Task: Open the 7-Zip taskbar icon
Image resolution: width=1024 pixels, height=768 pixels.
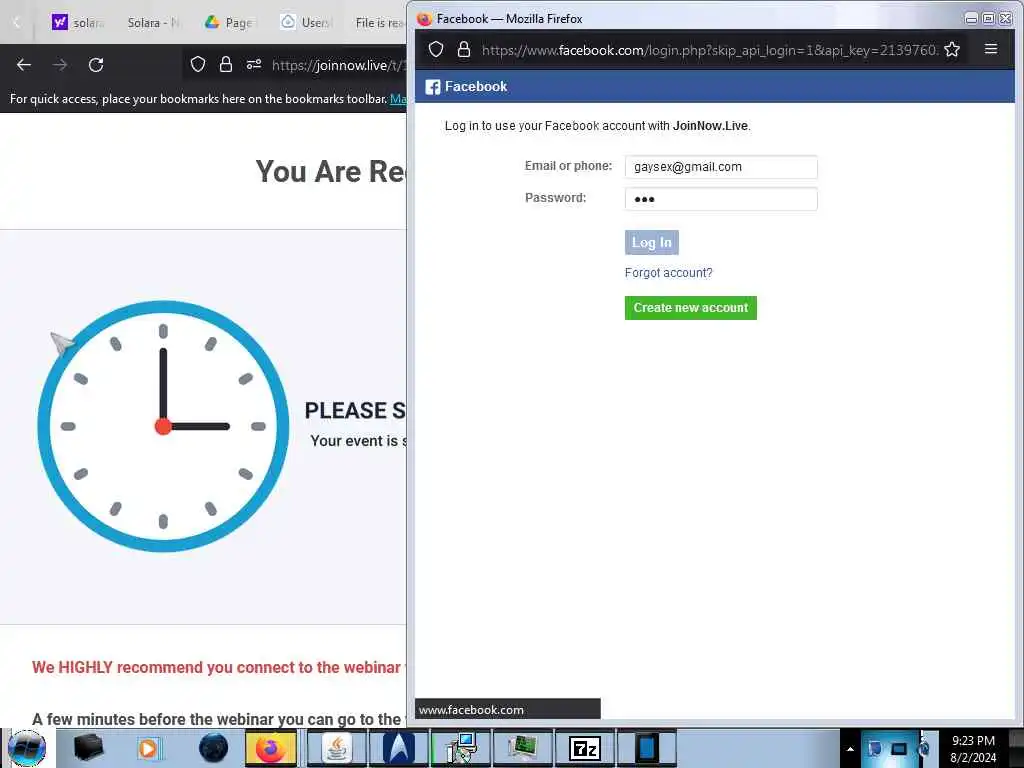Action: coord(584,748)
